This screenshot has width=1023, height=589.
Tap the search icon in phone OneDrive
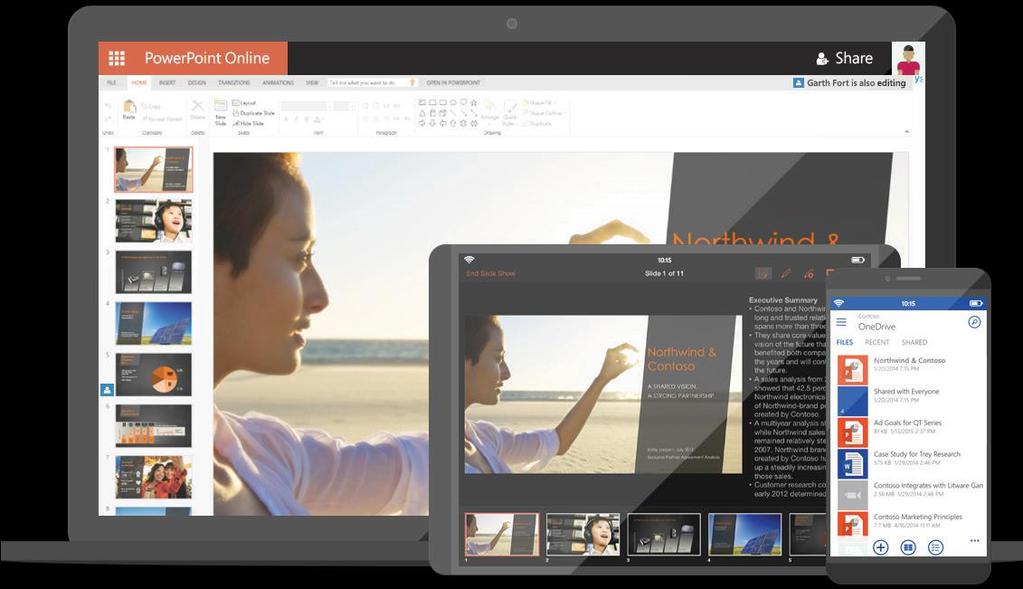click(974, 322)
